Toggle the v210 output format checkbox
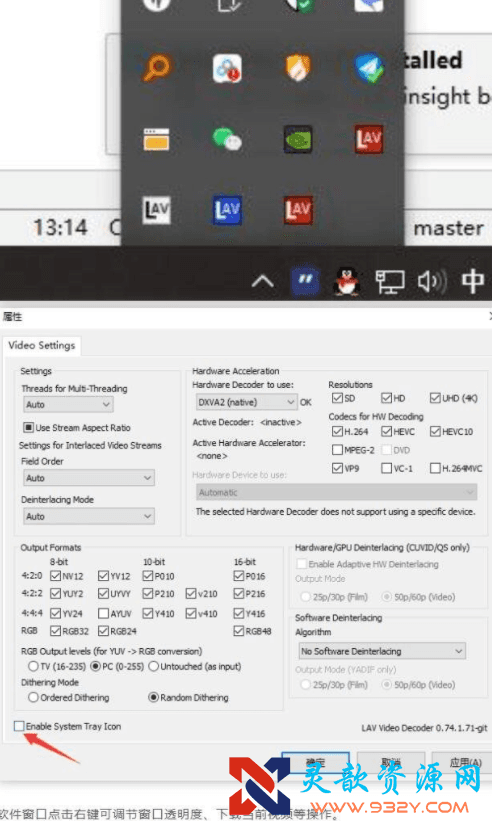Screen dimensions: 492x821 pos(191,594)
